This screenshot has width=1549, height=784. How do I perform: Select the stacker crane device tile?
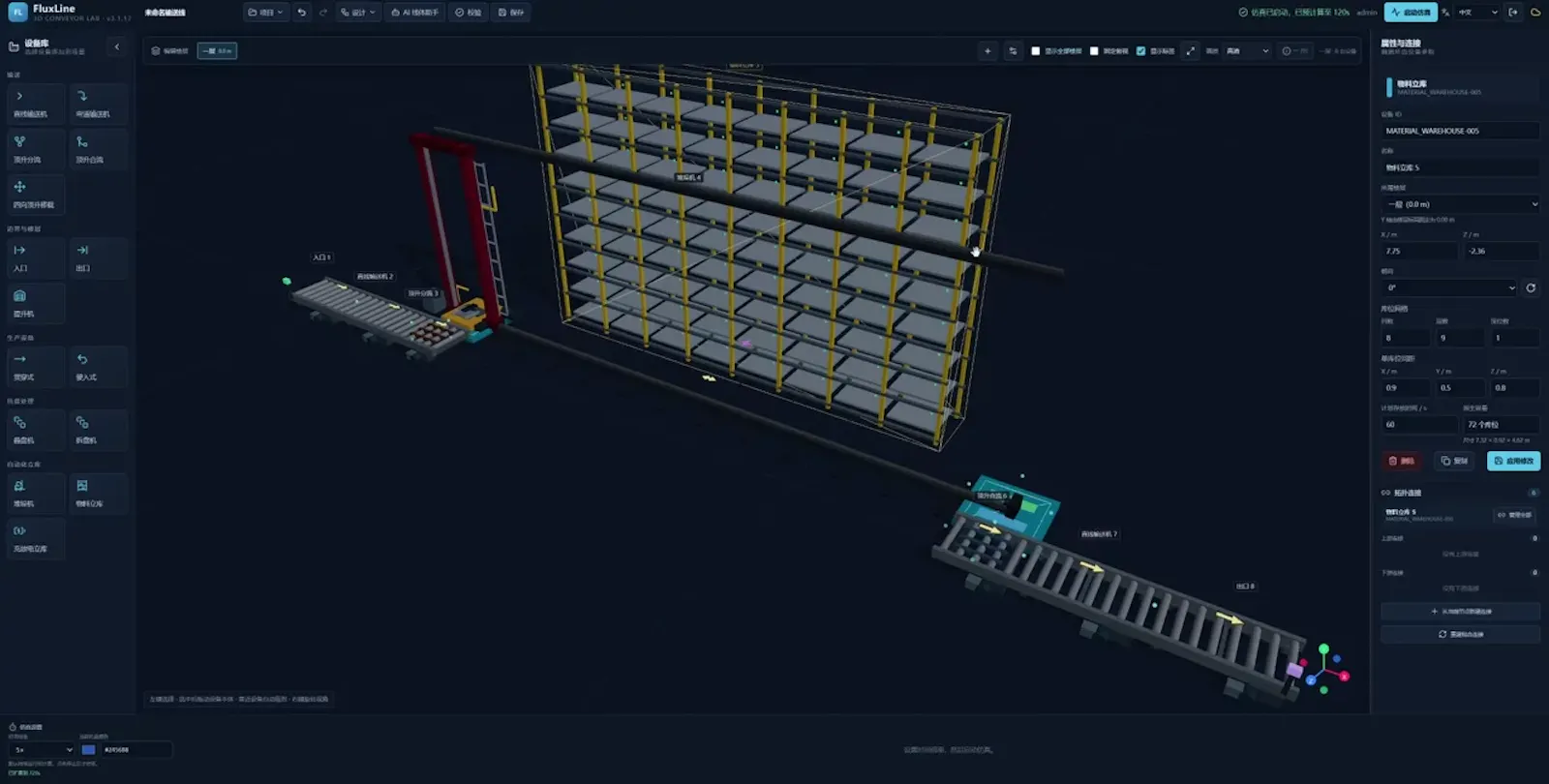pos(36,493)
